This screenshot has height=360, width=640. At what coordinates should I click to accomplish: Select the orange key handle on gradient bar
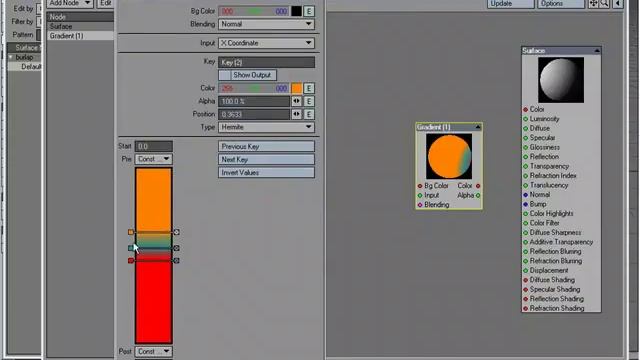[131, 232]
